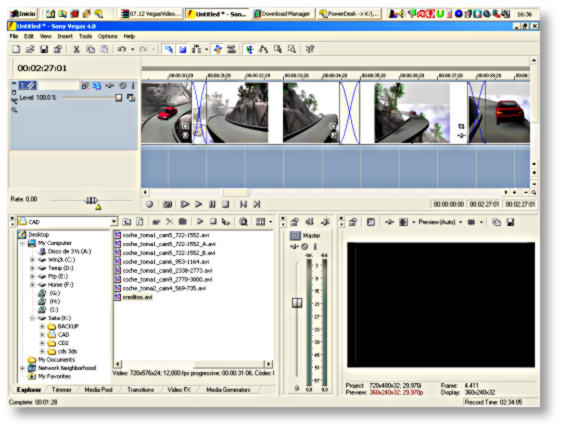Toggle Lock Envelopes to Events button
This screenshot has height=430, width=563.
(218, 49)
